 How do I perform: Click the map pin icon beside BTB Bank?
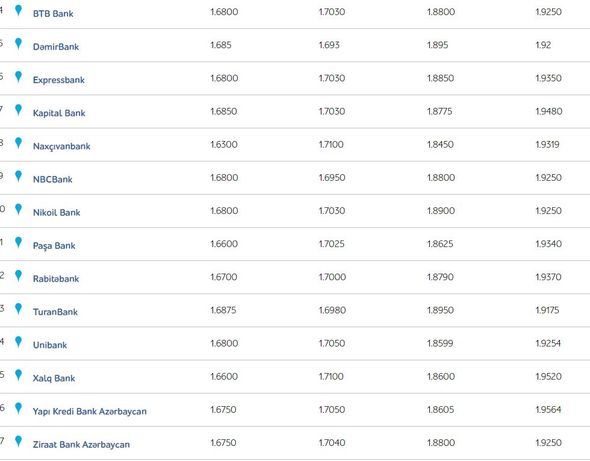coord(18,10)
